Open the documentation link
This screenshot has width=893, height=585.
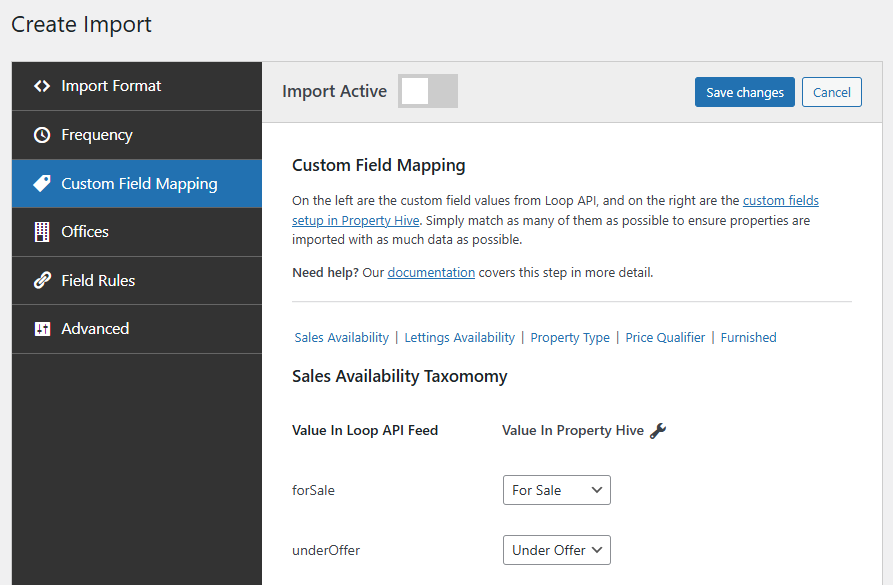click(x=431, y=272)
